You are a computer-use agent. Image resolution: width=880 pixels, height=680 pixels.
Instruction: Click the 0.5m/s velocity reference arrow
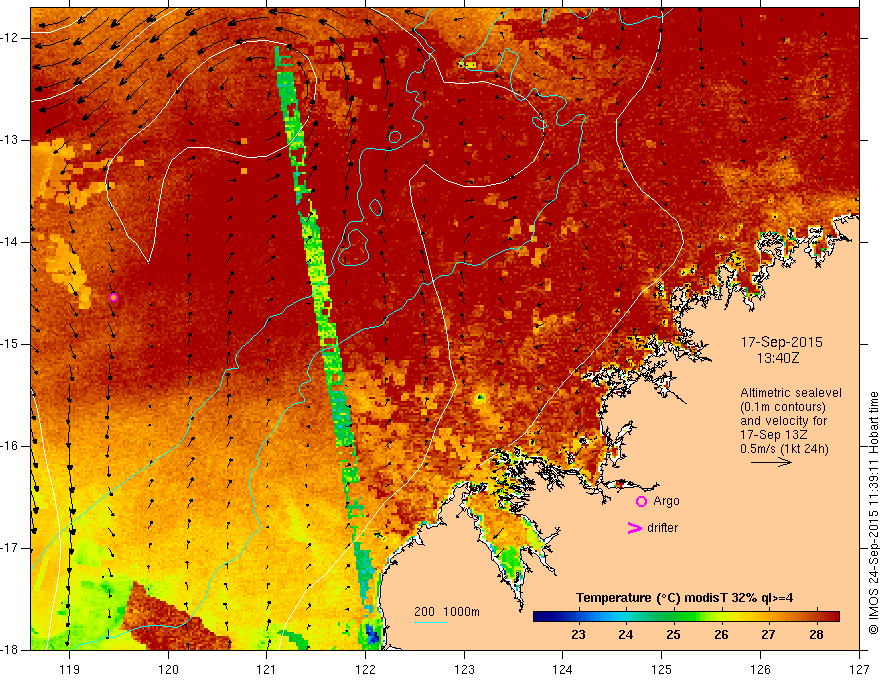pyautogui.click(x=771, y=462)
